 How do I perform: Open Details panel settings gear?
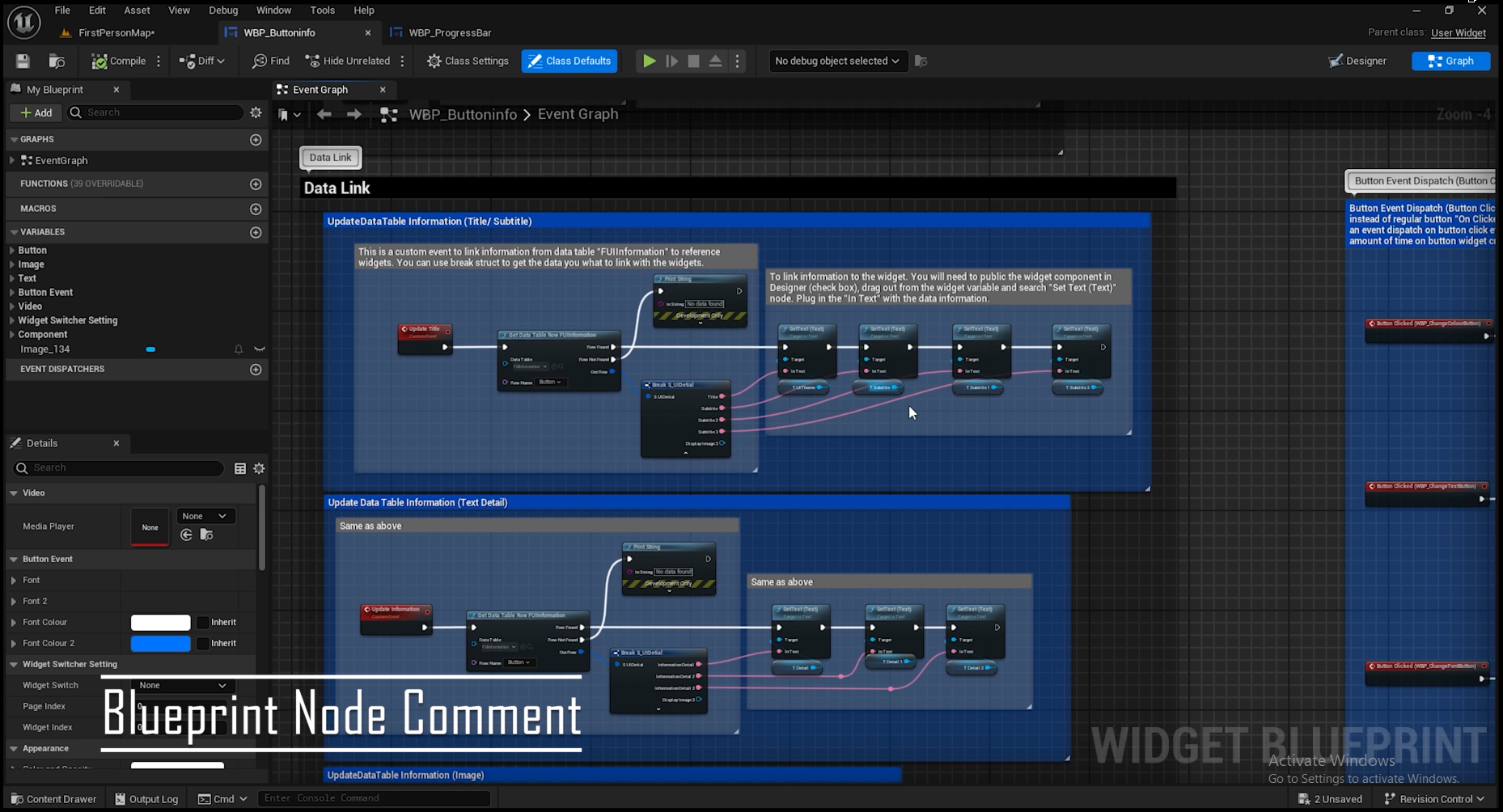[259, 468]
